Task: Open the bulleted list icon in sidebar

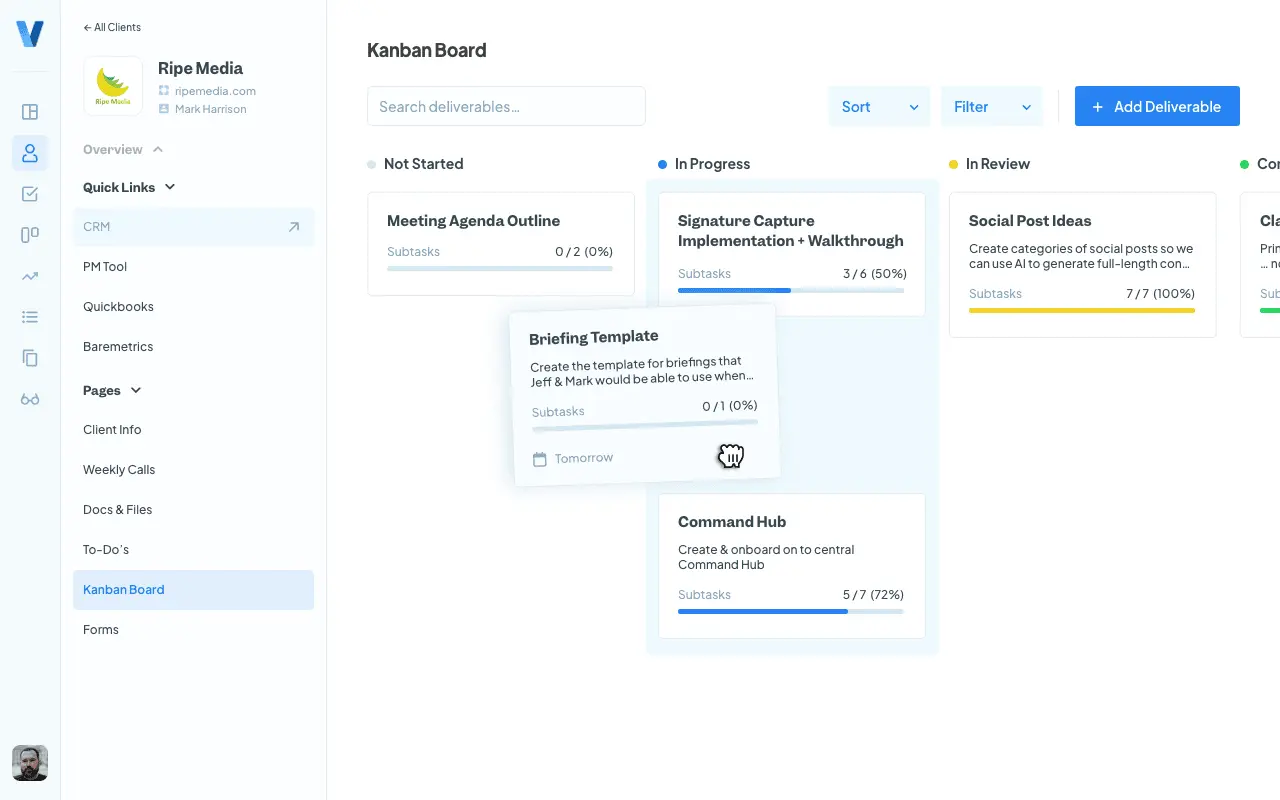Action: [x=30, y=317]
